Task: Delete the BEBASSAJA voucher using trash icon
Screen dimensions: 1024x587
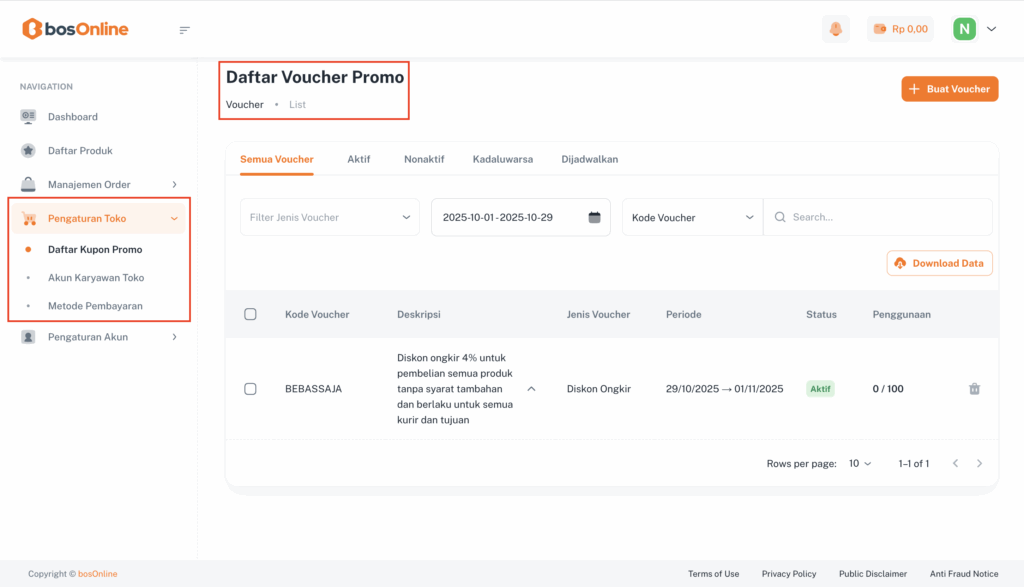Action: click(974, 389)
